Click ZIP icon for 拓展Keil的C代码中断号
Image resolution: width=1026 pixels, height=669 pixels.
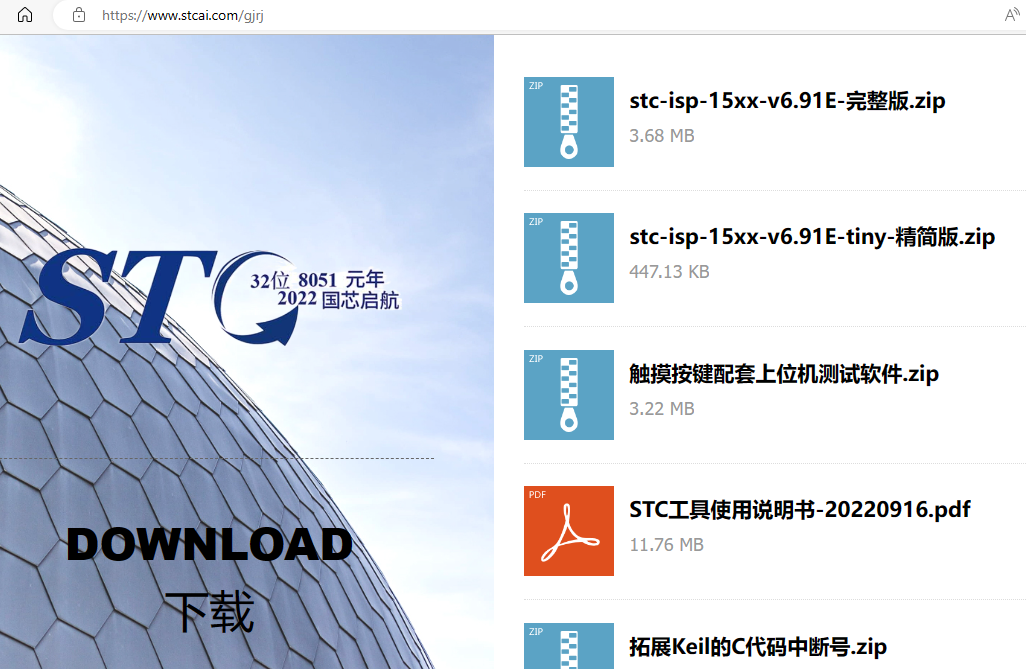(x=569, y=646)
